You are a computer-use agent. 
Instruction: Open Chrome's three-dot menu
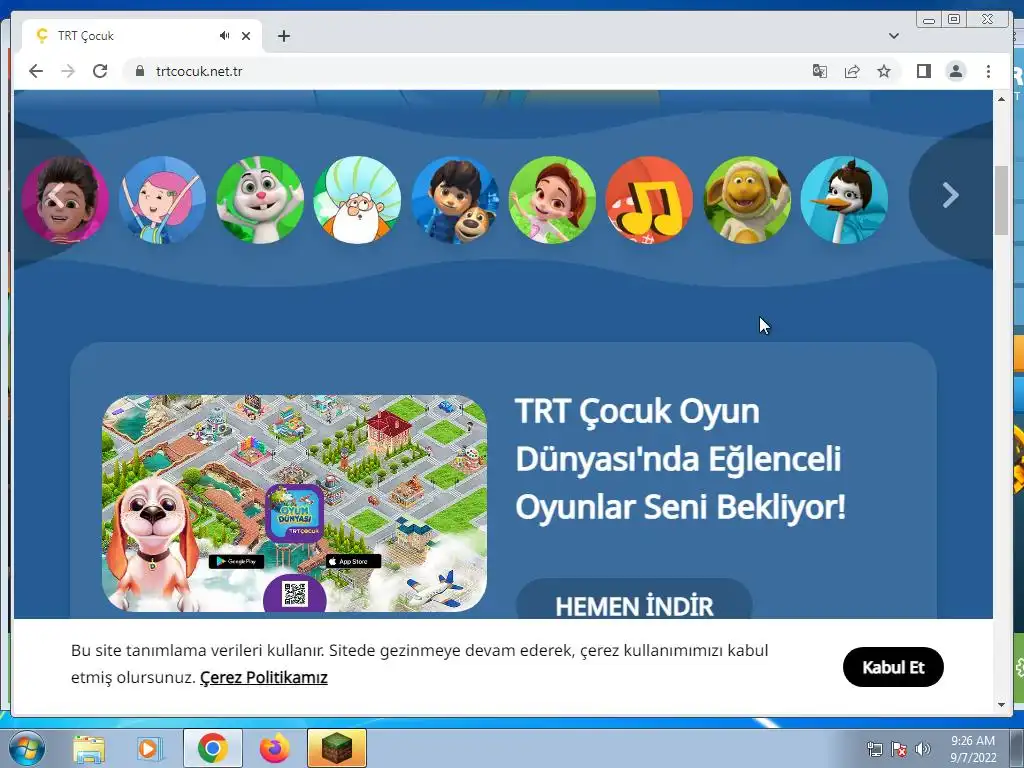pos(988,71)
